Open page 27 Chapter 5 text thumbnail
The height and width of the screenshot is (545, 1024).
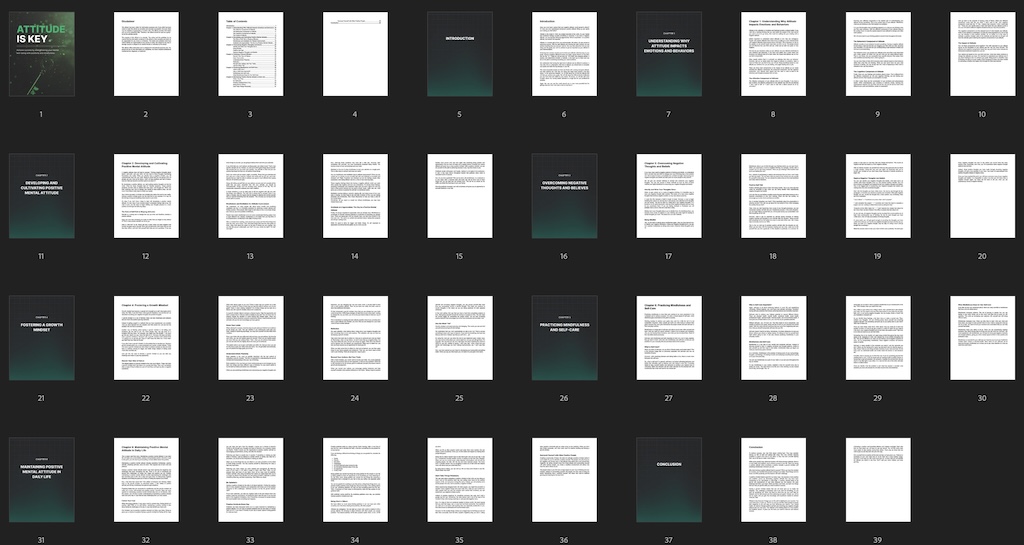point(668,338)
